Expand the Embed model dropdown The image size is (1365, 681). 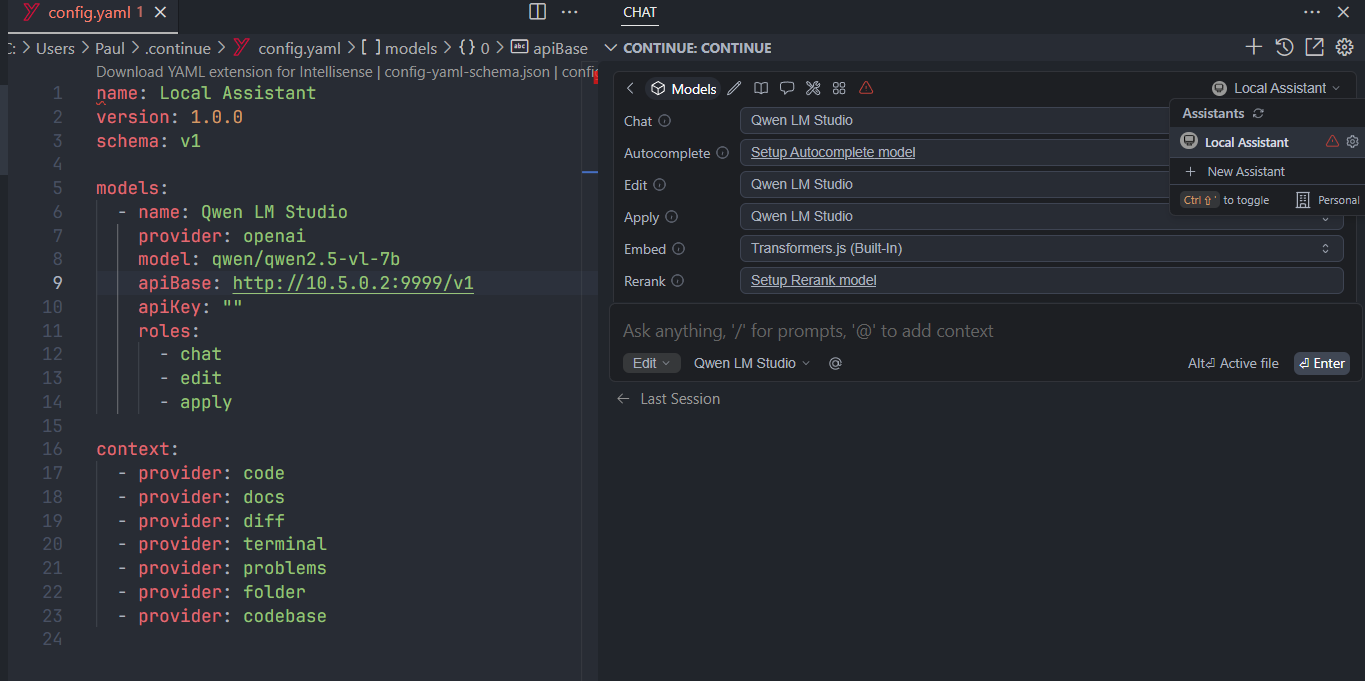pyautogui.click(x=1041, y=248)
